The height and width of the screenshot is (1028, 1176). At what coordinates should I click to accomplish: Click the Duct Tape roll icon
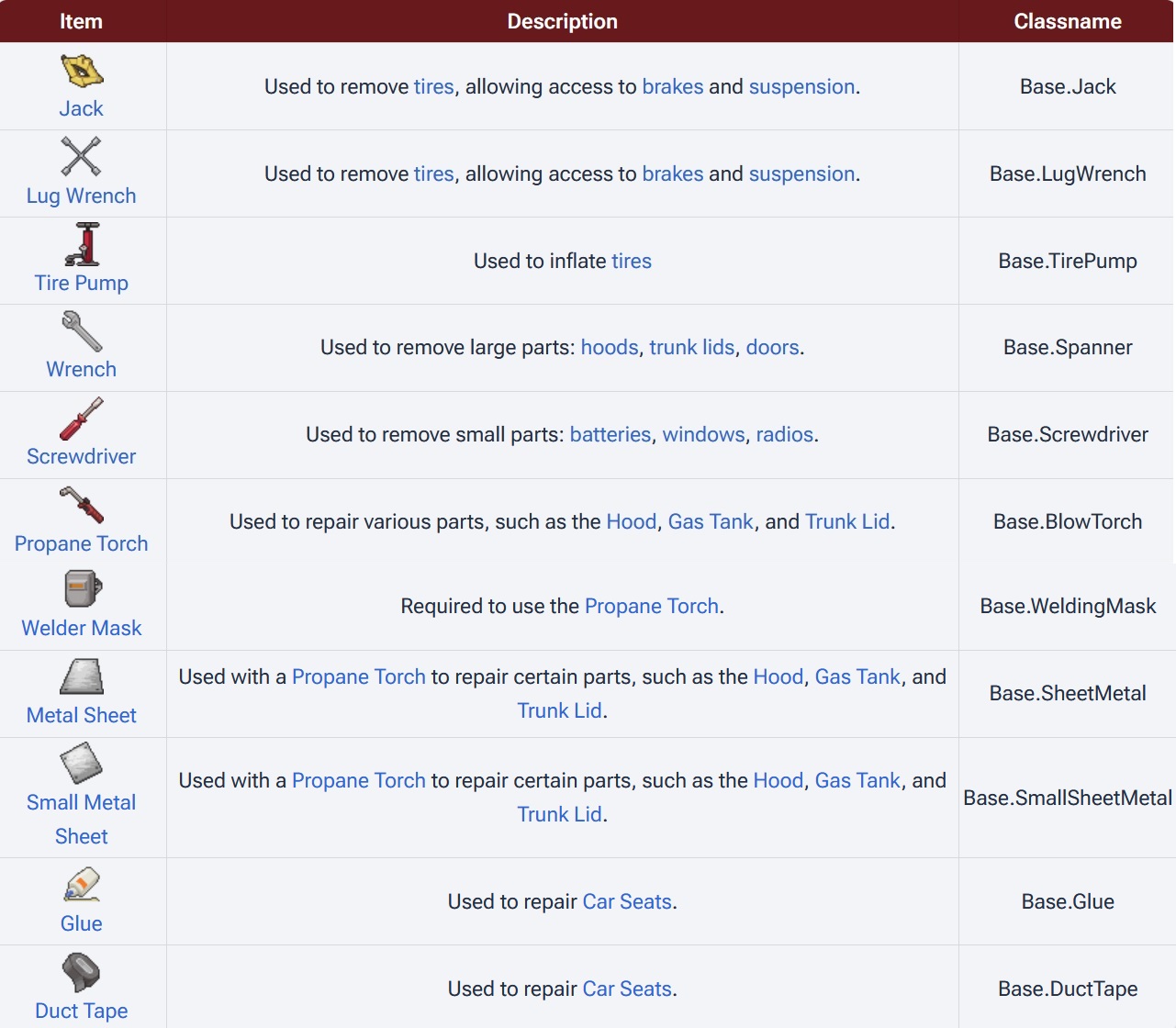point(81,972)
